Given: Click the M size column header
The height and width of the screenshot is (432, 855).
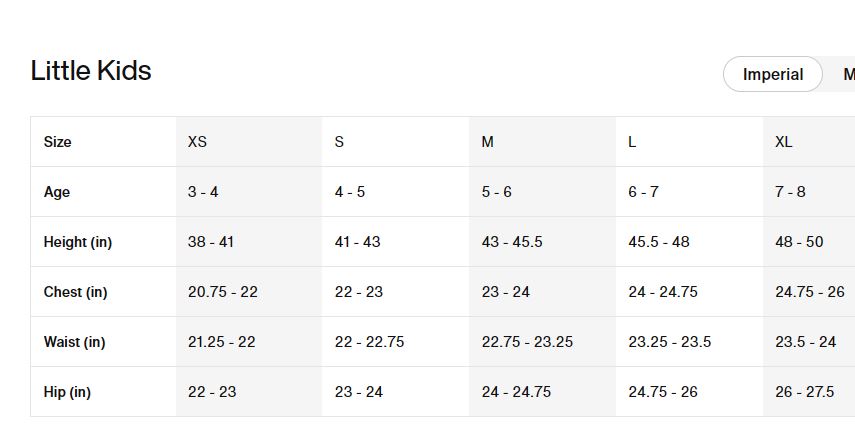Looking at the screenshot, I should (x=487, y=142).
